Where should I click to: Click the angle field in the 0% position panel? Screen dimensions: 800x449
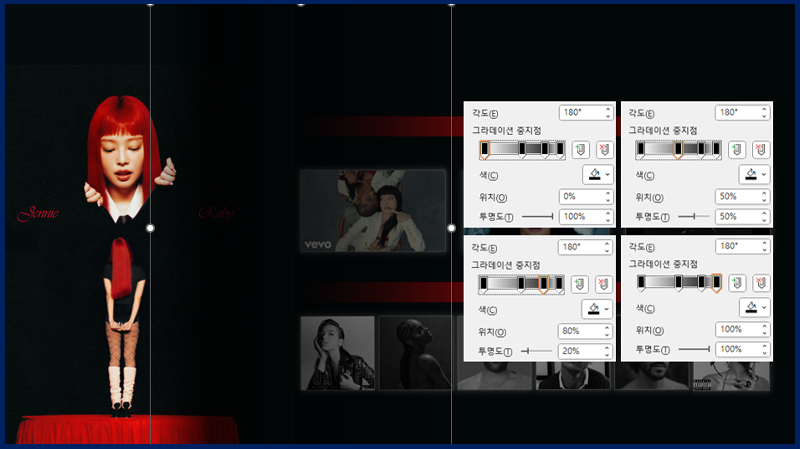point(585,113)
